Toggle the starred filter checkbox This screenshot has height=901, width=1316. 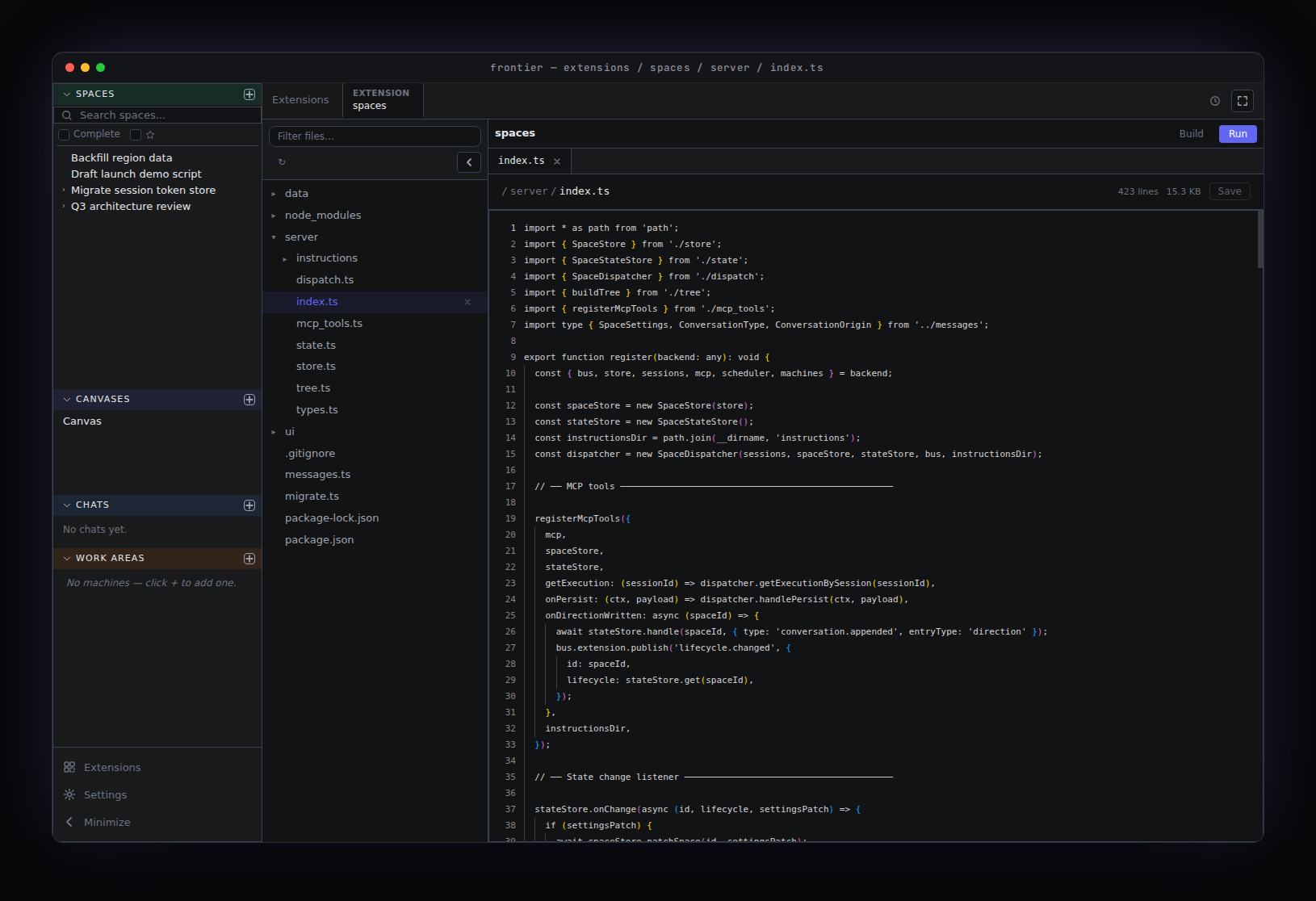click(x=136, y=135)
